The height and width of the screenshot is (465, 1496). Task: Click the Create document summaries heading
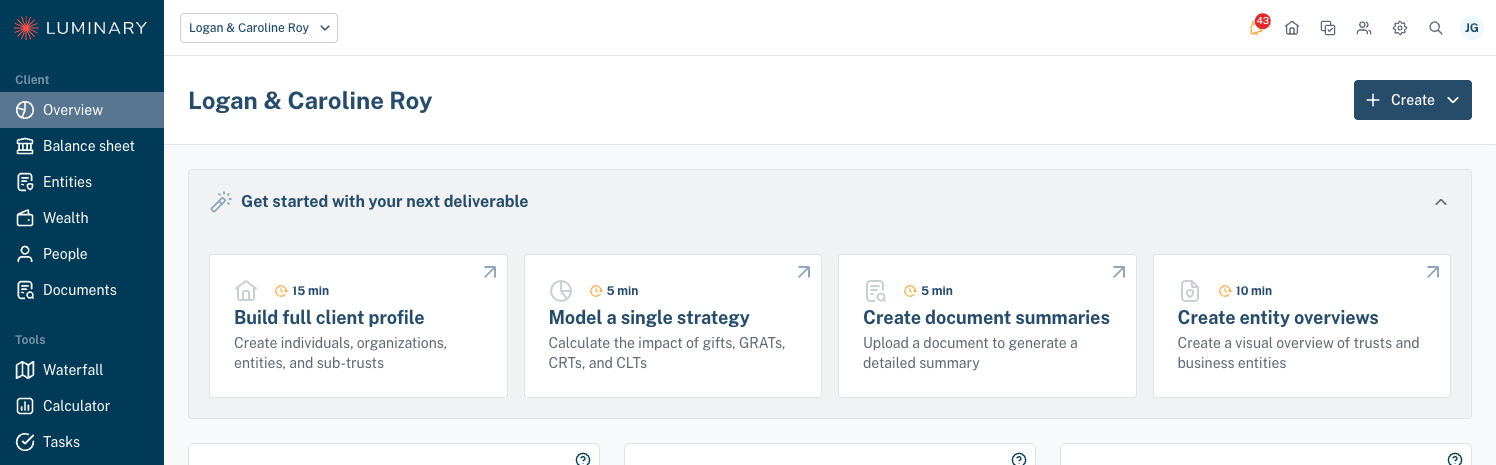pos(986,318)
